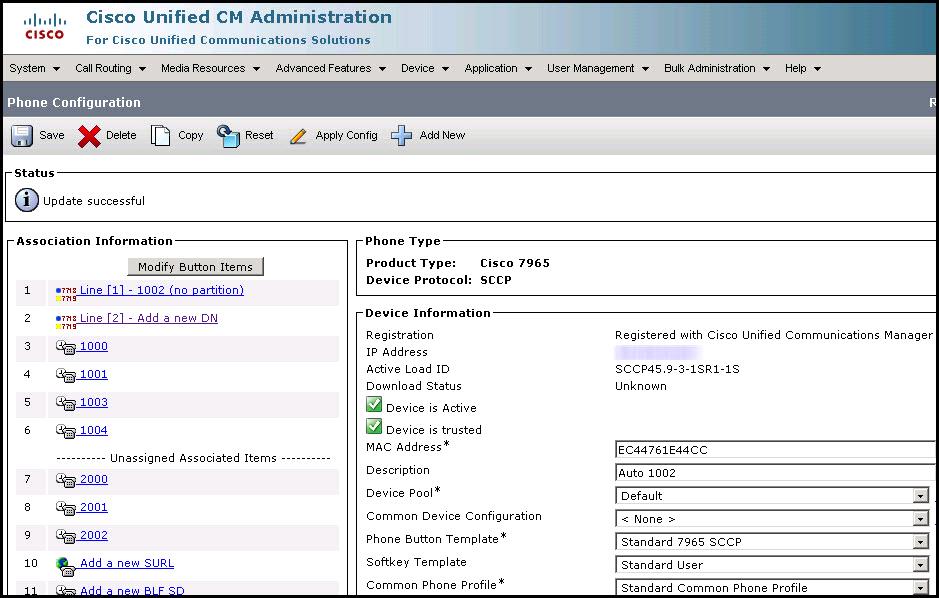Click the speed dial icon beside 2001
The width and height of the screenshot is (939, 598).
[x=65, y=508]
